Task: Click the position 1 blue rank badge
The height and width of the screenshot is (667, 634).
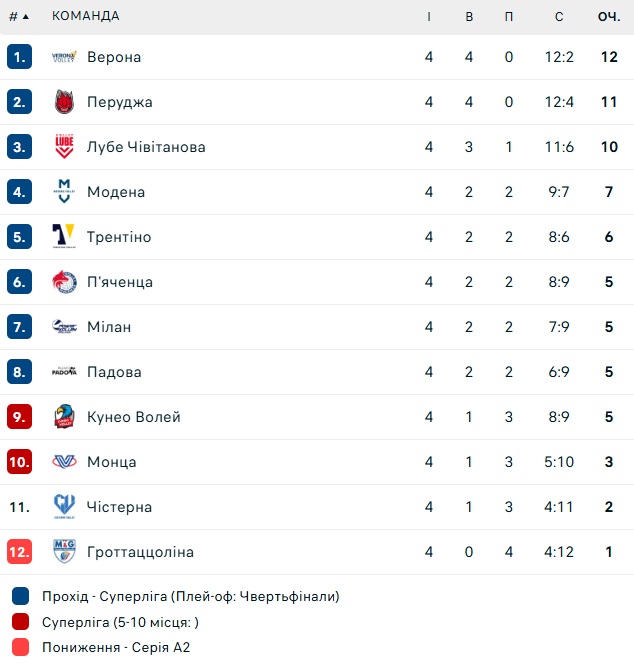Action: pyautogui.click(x=20, y=57)
